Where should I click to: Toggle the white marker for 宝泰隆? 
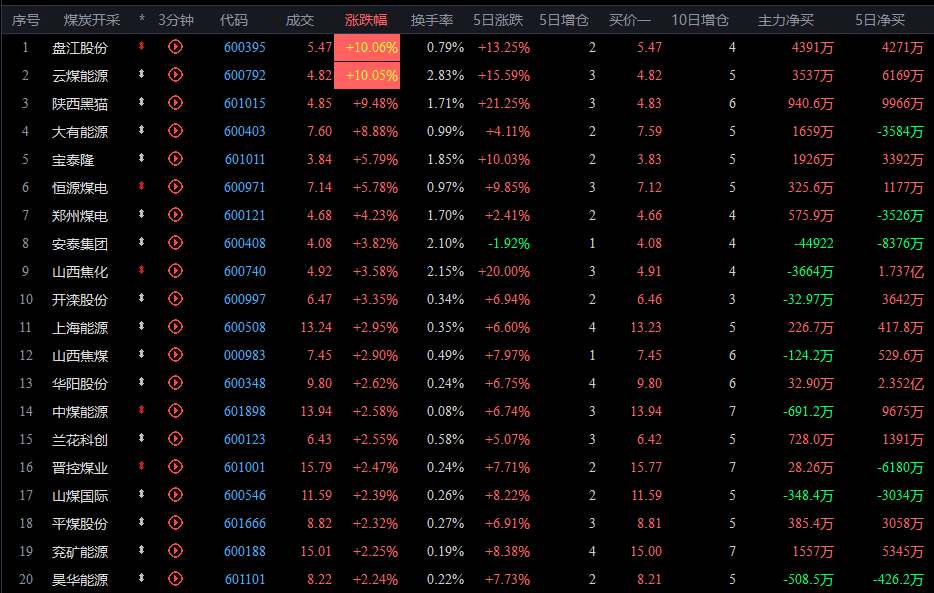(x=142, y=159)
